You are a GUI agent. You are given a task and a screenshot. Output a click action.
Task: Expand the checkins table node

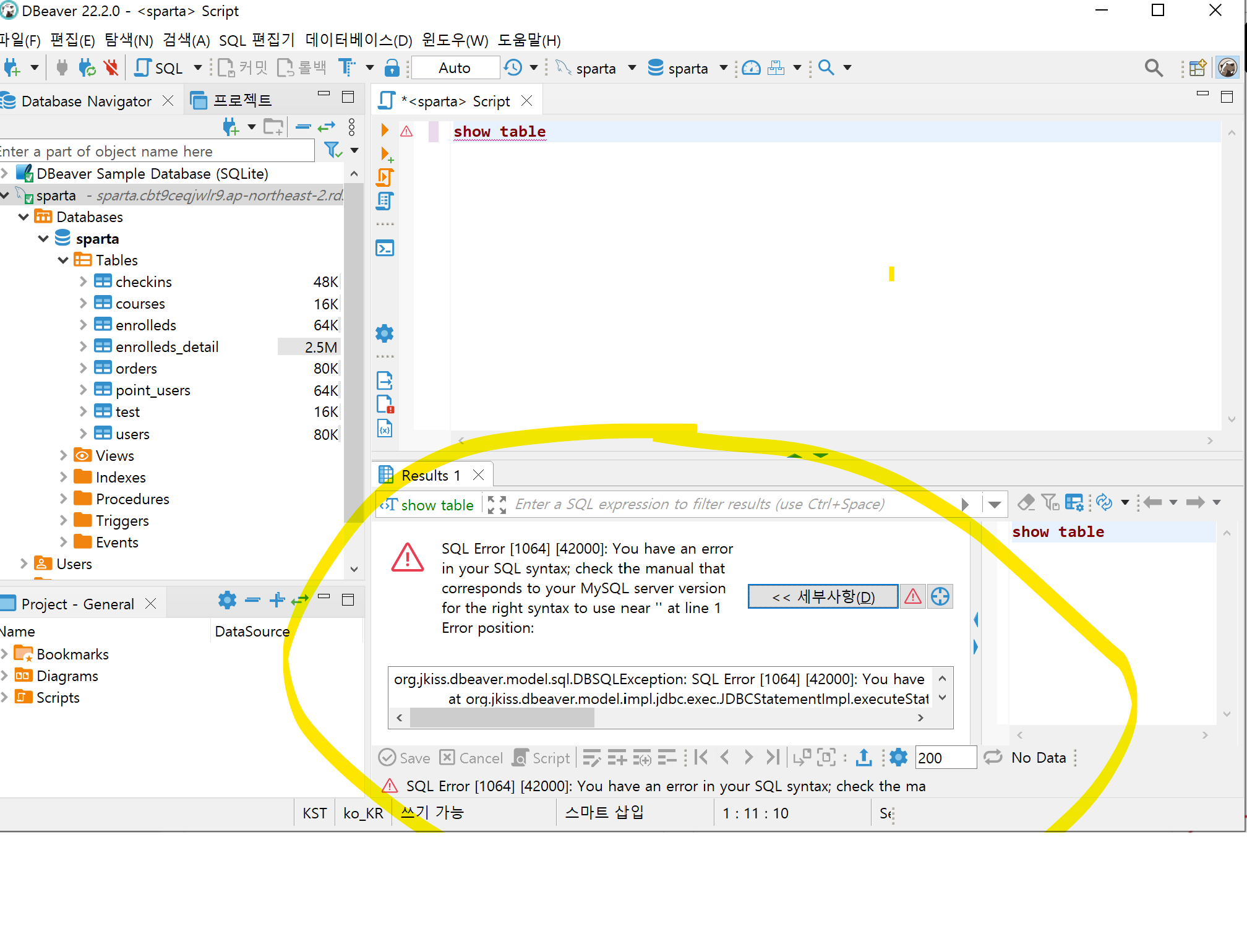83,282
